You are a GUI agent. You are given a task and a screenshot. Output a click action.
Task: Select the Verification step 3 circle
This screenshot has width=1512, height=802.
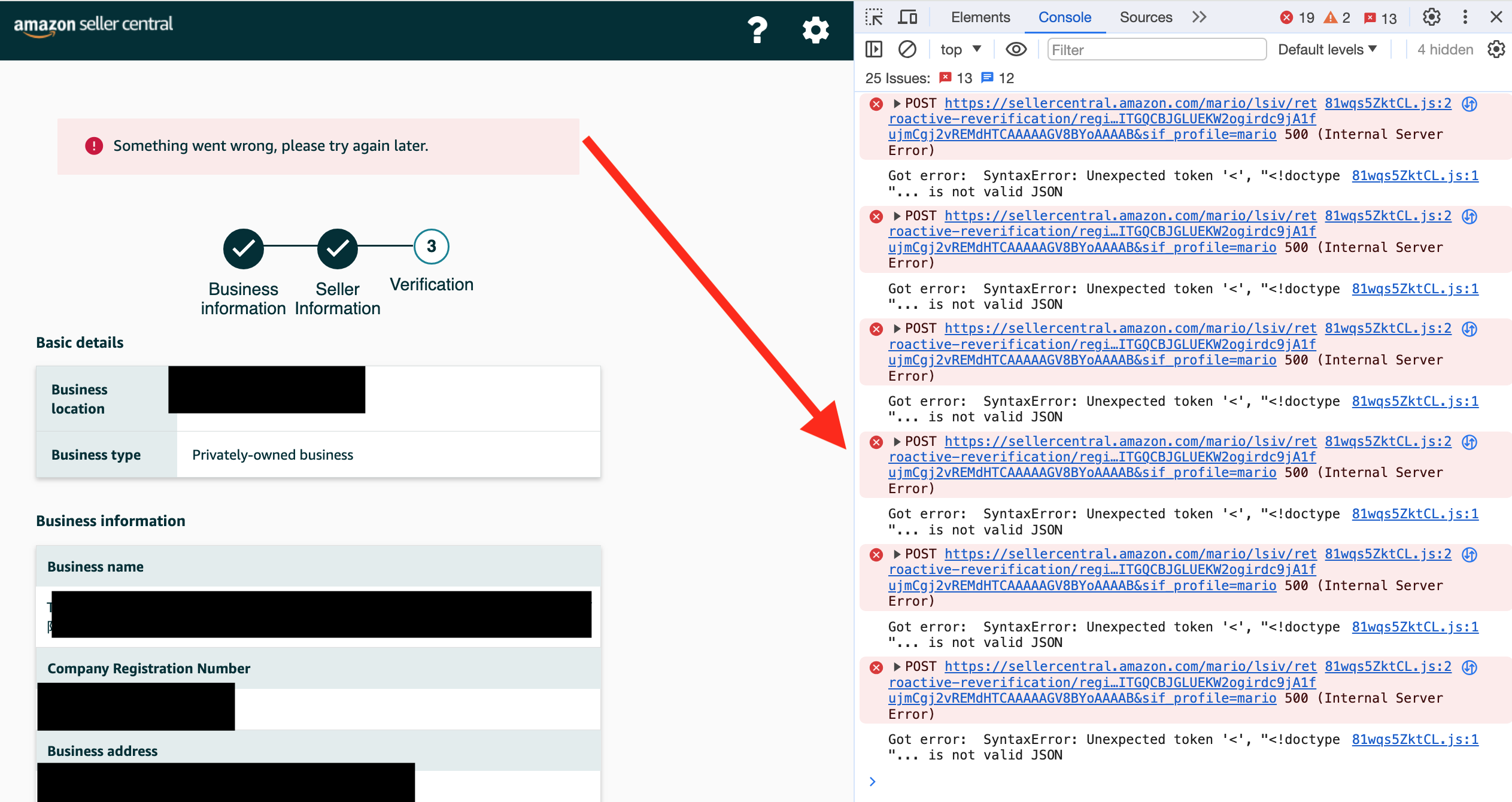(431, 247)
